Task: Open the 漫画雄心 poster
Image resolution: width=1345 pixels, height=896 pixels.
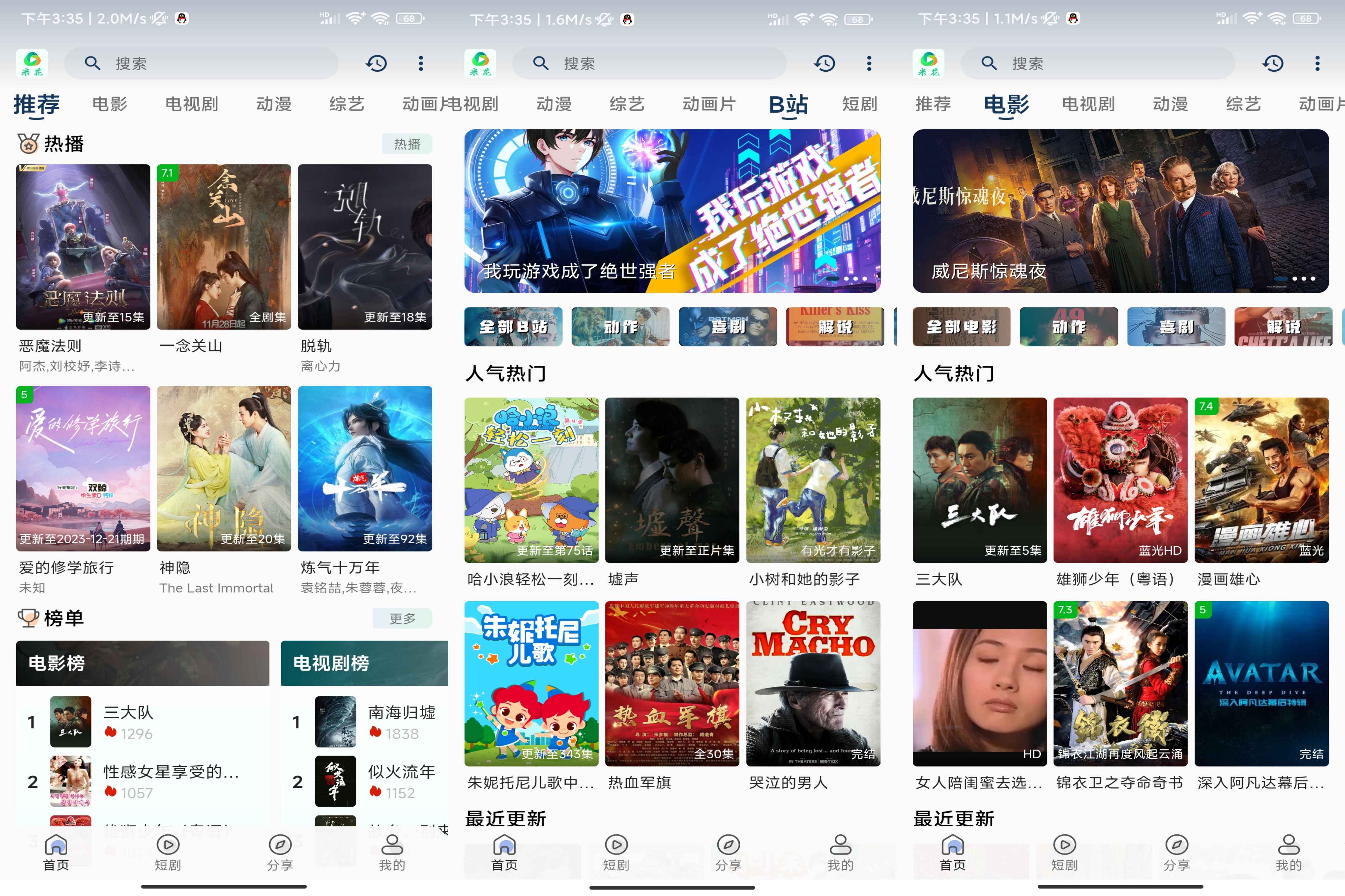Action: (x=1261, y=480)
